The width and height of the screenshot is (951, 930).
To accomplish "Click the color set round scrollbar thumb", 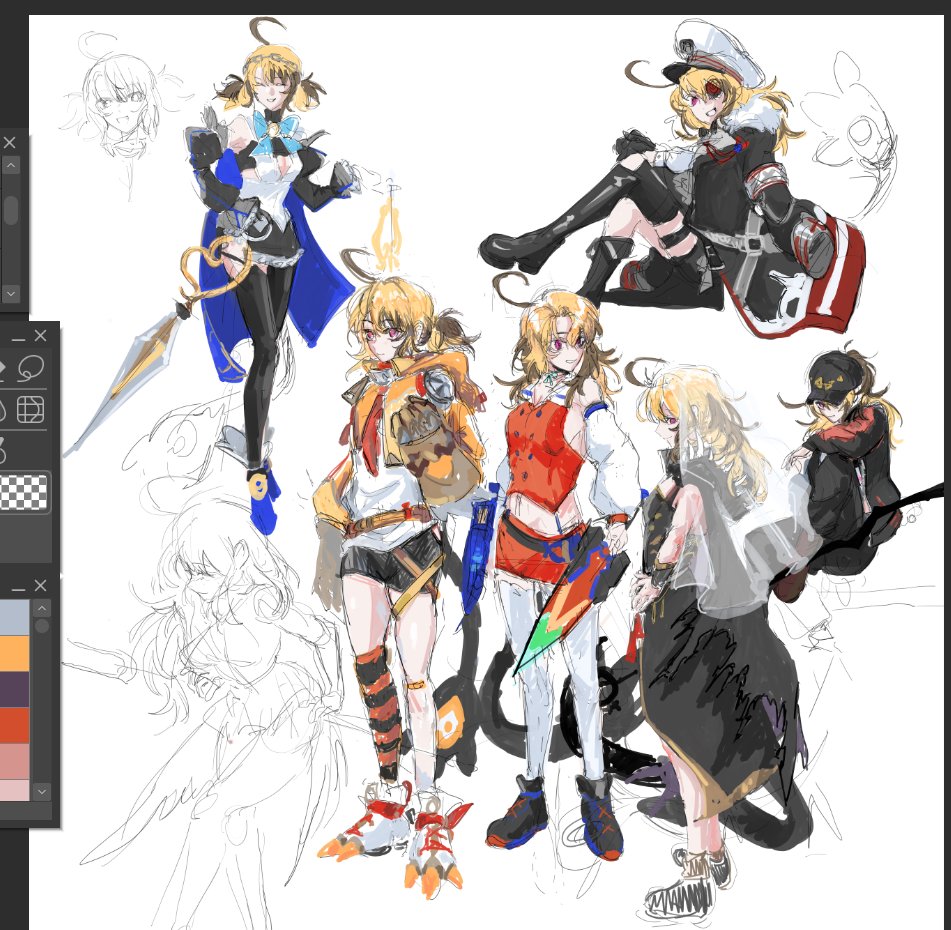I will click(x=41, y=626).
